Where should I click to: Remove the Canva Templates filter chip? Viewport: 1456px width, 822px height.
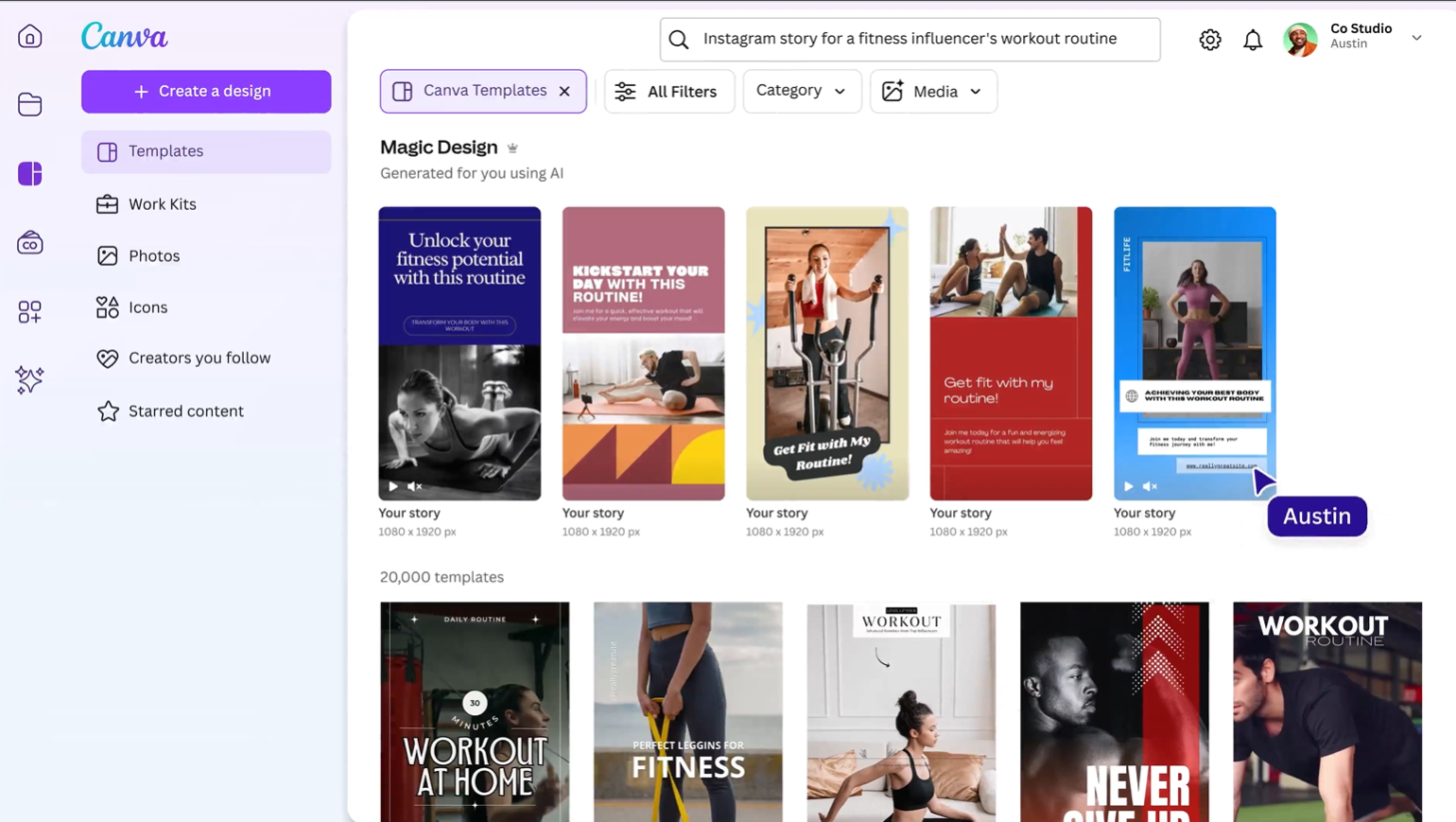pos(564,92)
